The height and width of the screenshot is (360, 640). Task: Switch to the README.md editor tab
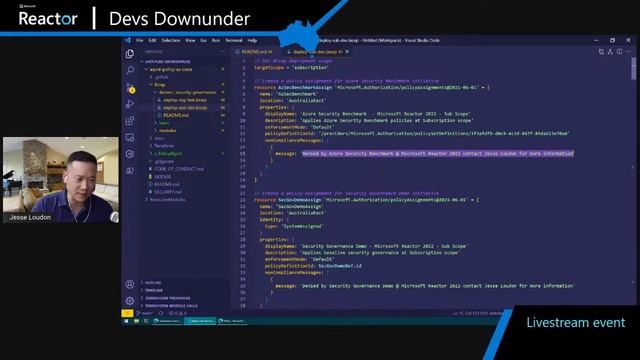pos(256,52)
